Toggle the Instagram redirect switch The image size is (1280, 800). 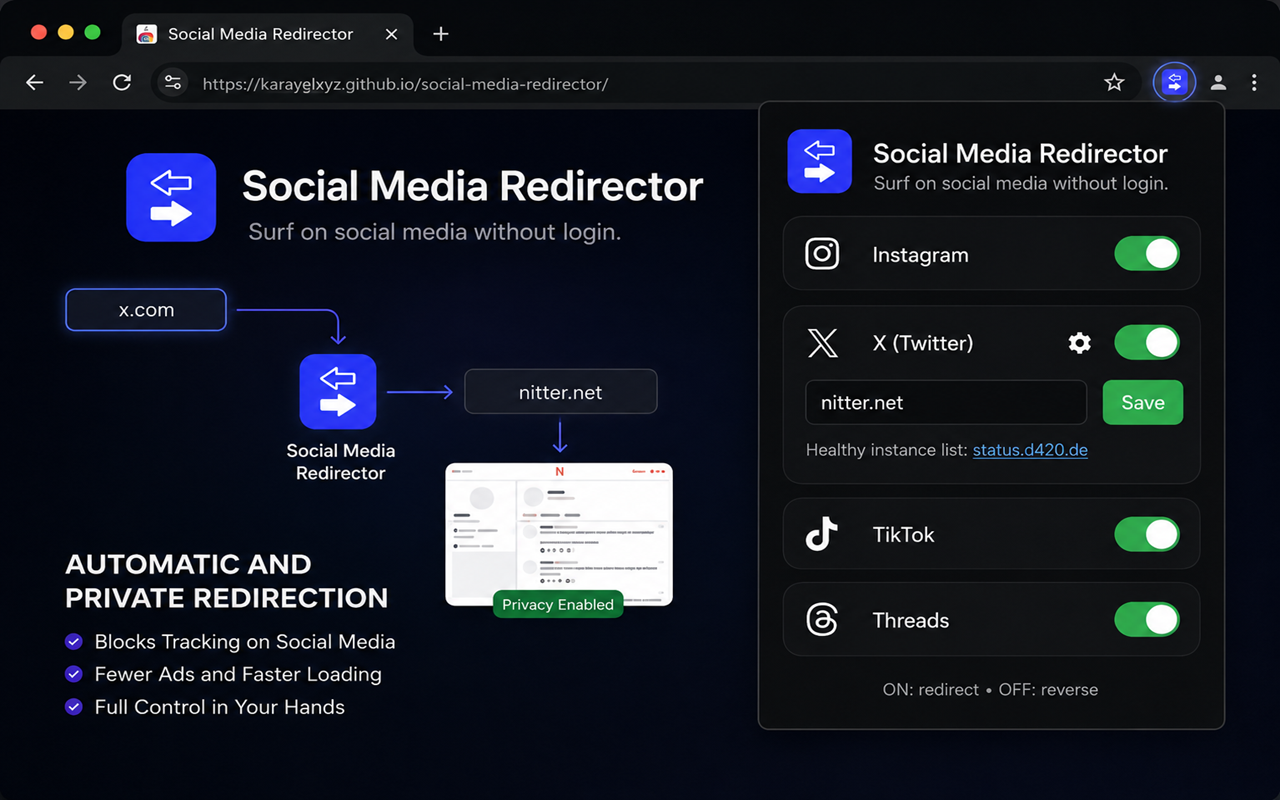(1147, 254)
